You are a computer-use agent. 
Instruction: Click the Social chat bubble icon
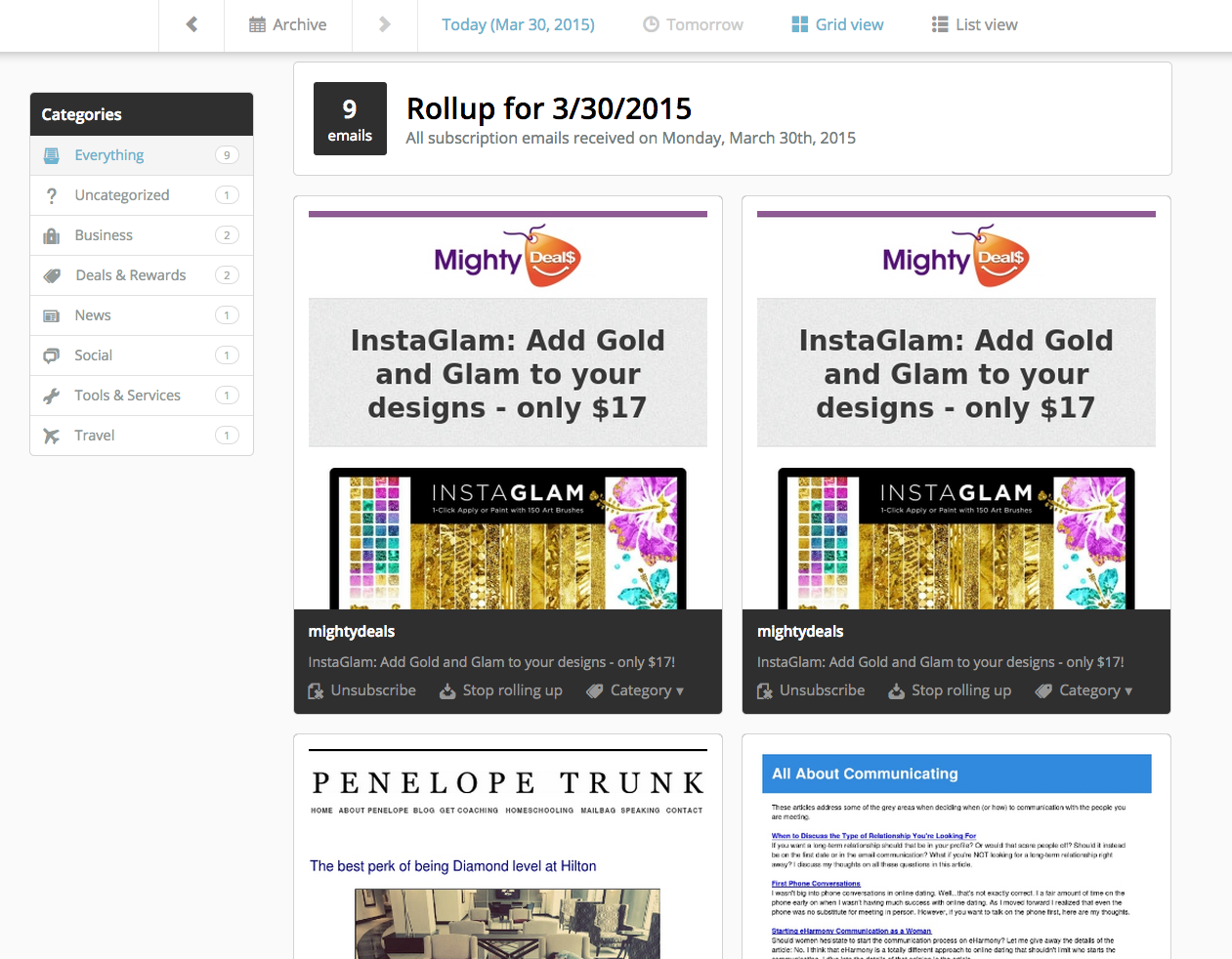52,355
